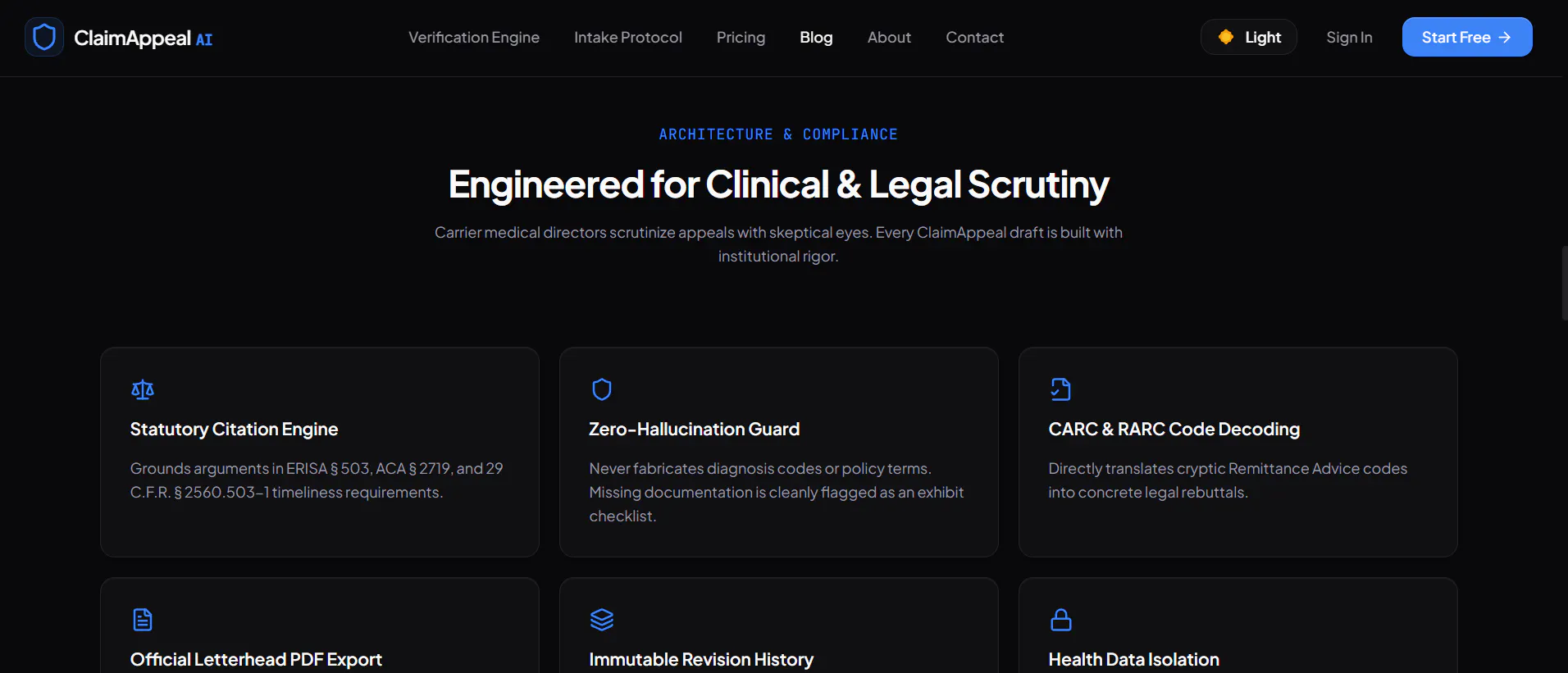
Task: Click the document icon on CARC & RARC card
Action: point(1061,389)
